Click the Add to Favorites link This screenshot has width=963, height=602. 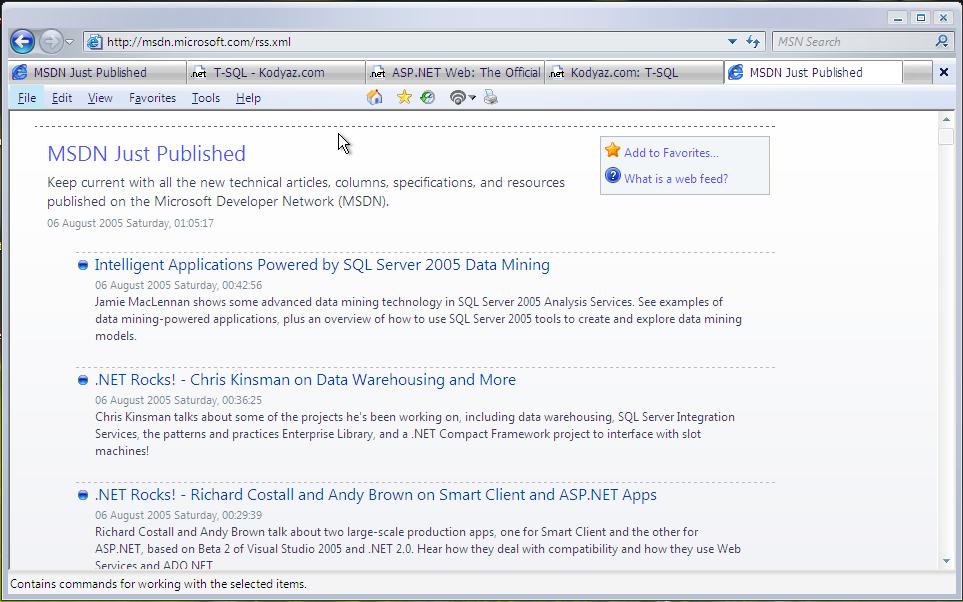[671, 153]
